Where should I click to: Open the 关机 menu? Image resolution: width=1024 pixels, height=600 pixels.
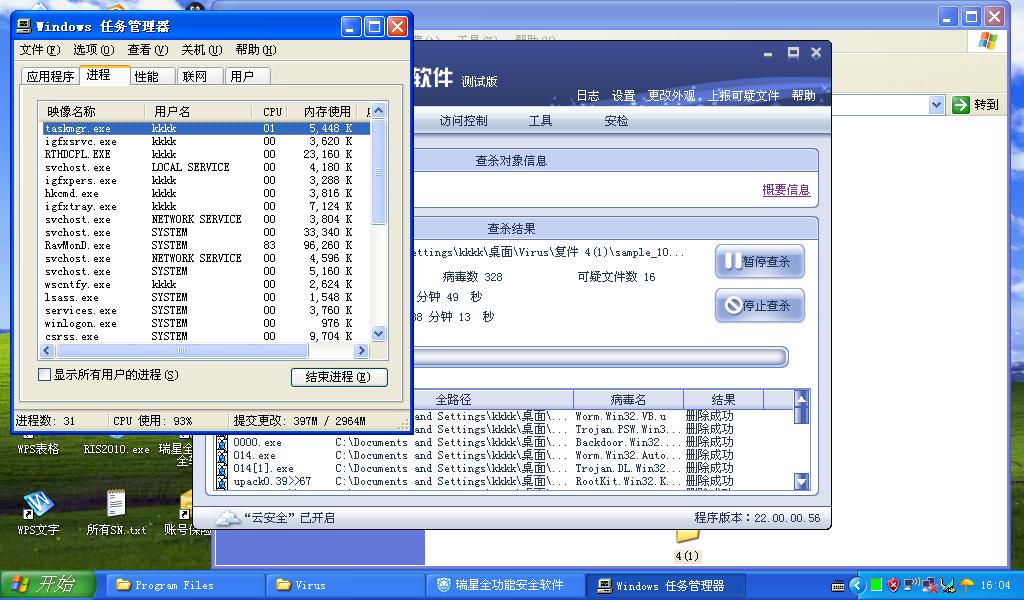coord(202,50)
